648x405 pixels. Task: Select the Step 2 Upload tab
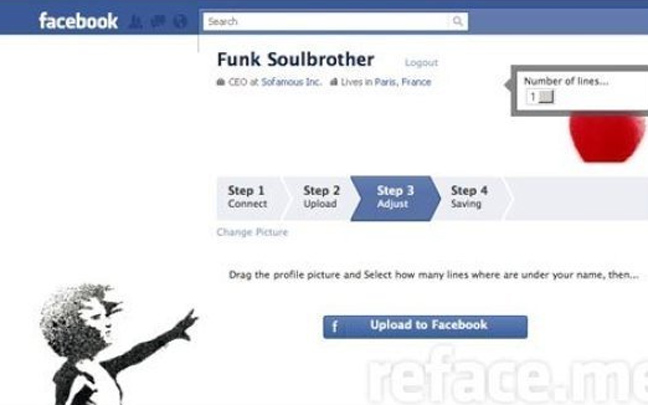(320, 198)
